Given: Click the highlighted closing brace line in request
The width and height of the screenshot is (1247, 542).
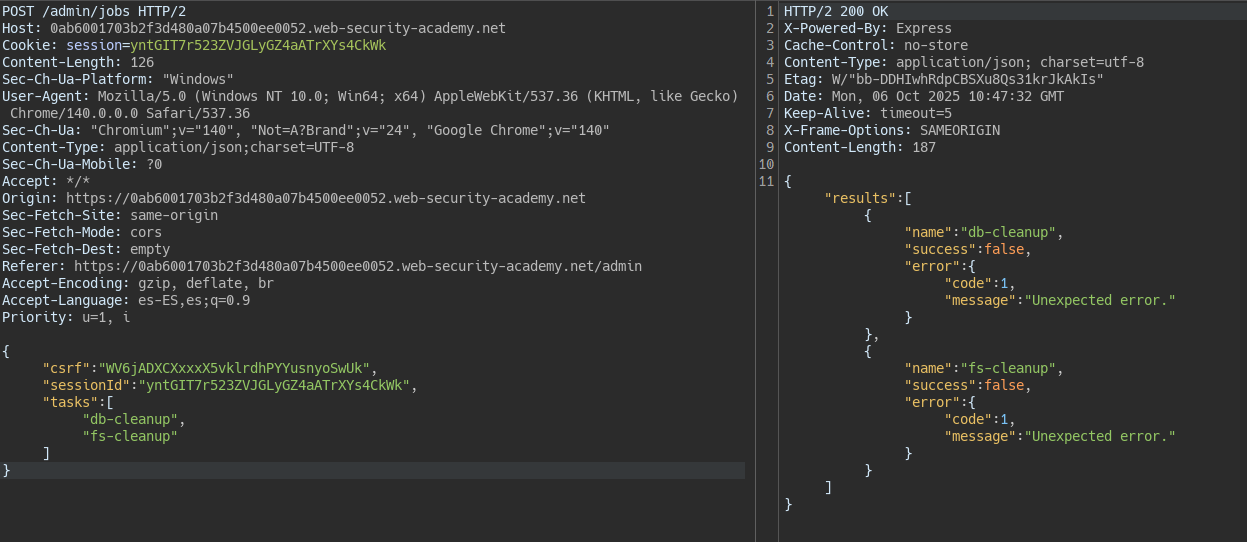Looking at the screenshot, I should [7, 470].
